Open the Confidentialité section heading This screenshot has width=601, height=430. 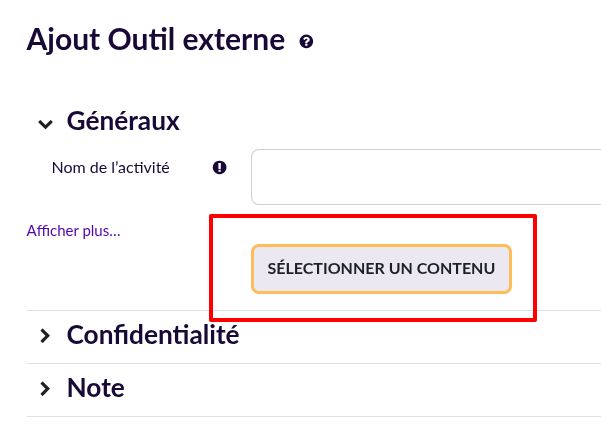pyautogui.click(x=152, y=335)
